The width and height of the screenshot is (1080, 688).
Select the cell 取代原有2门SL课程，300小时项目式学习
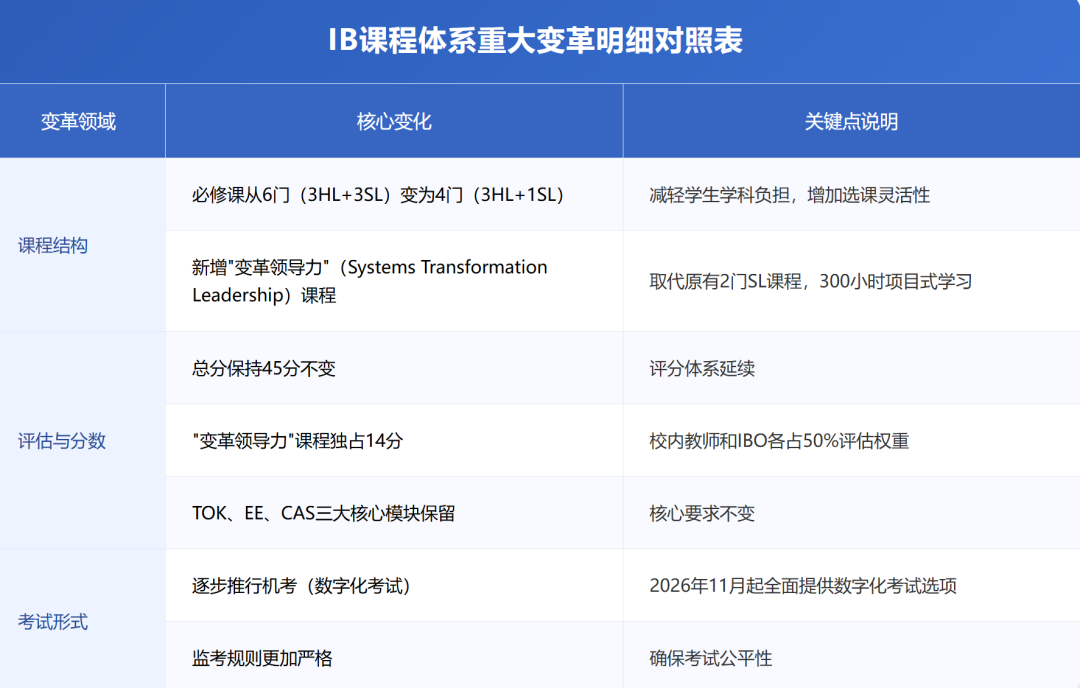pos(851,281)
